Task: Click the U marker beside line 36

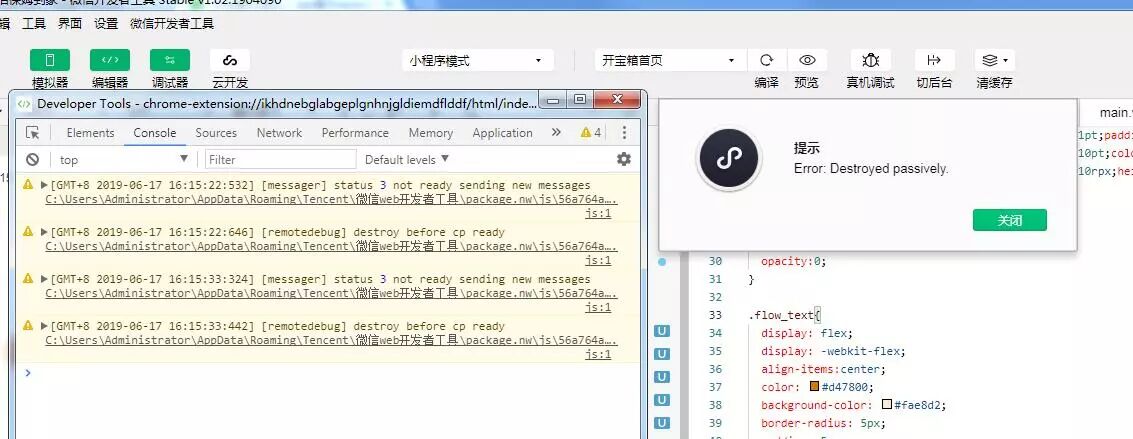Action: tap(662, 377)
